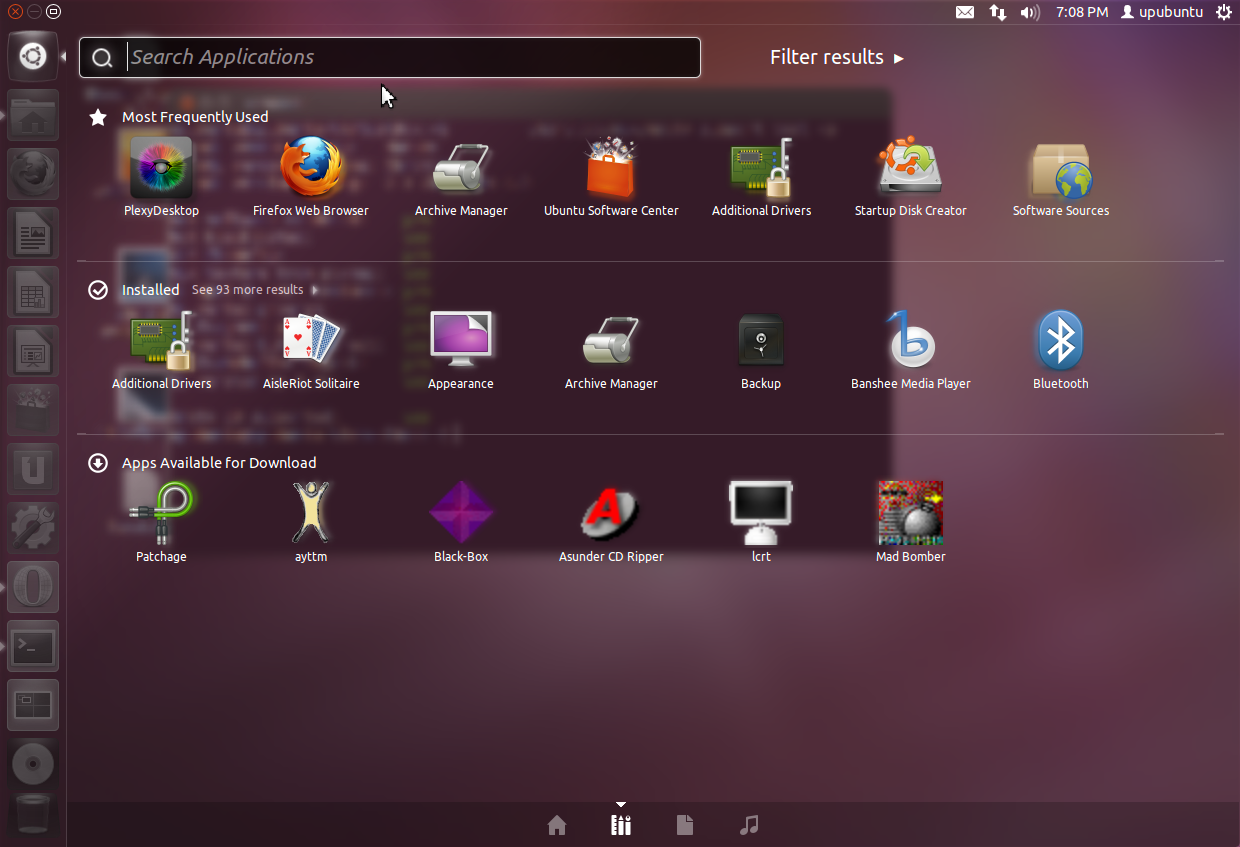Open Home Folder from the launcher
1240x847 pixels.
click(33, 115)
